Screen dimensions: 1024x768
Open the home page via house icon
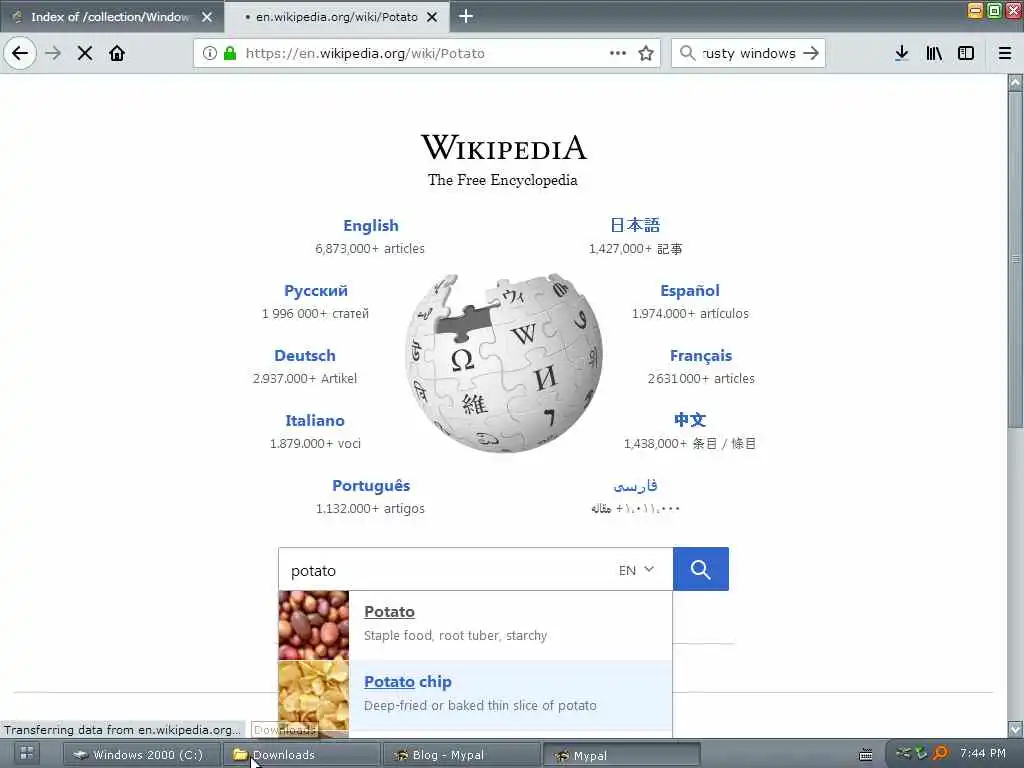[117, 53]
